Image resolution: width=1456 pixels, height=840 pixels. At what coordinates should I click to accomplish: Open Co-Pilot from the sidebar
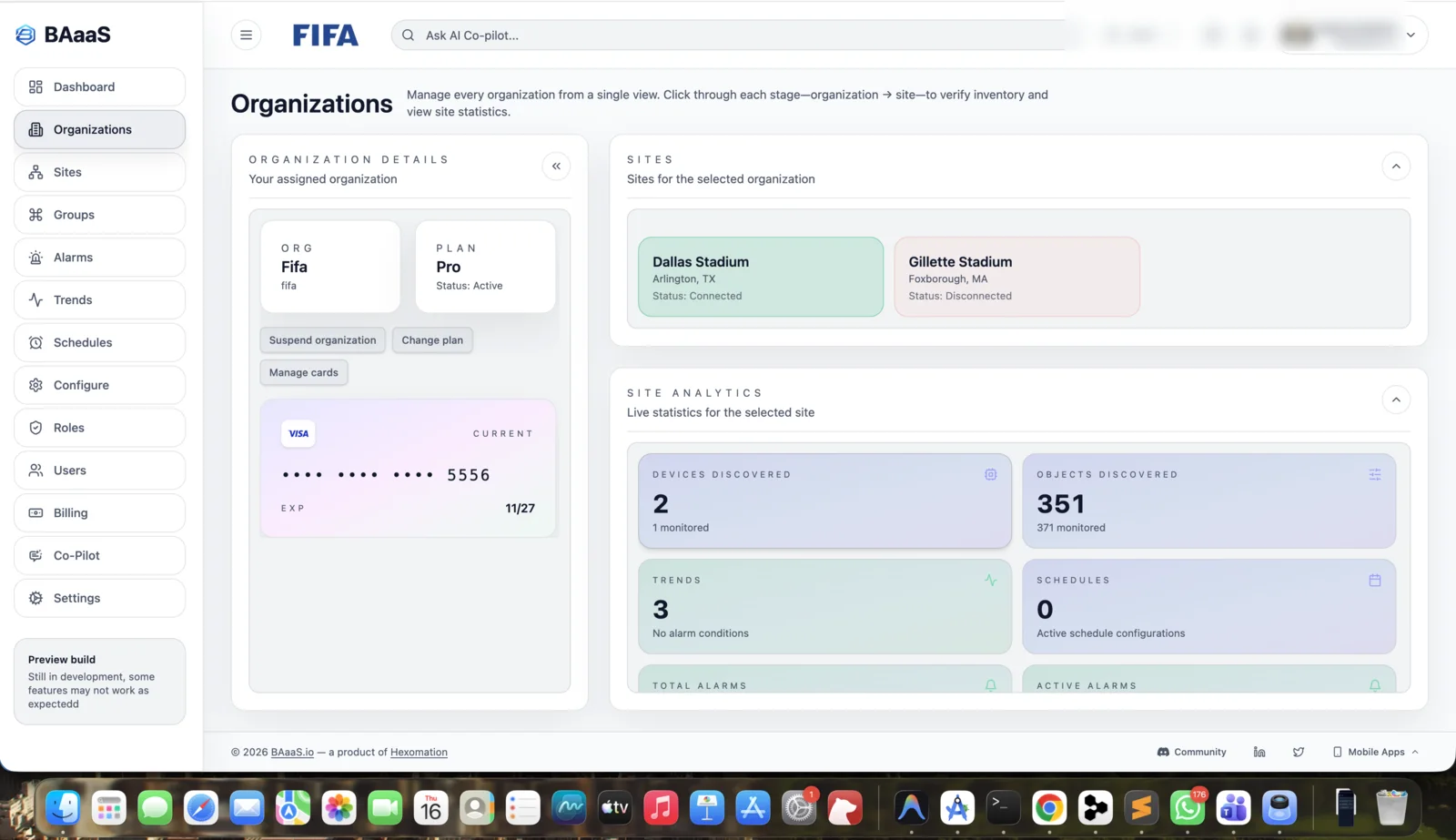click(x=99, y=555)
